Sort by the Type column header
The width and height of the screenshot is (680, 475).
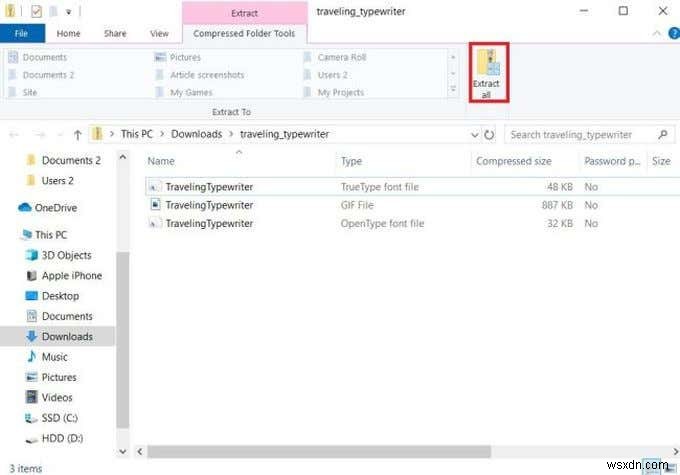(x=351, y=161)
